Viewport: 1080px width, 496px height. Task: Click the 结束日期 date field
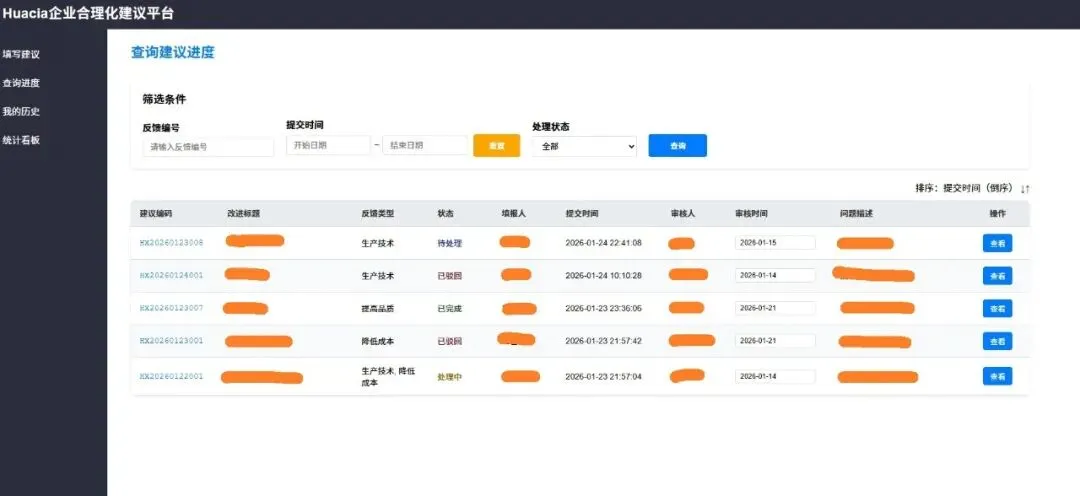click(x=425, y=145)
